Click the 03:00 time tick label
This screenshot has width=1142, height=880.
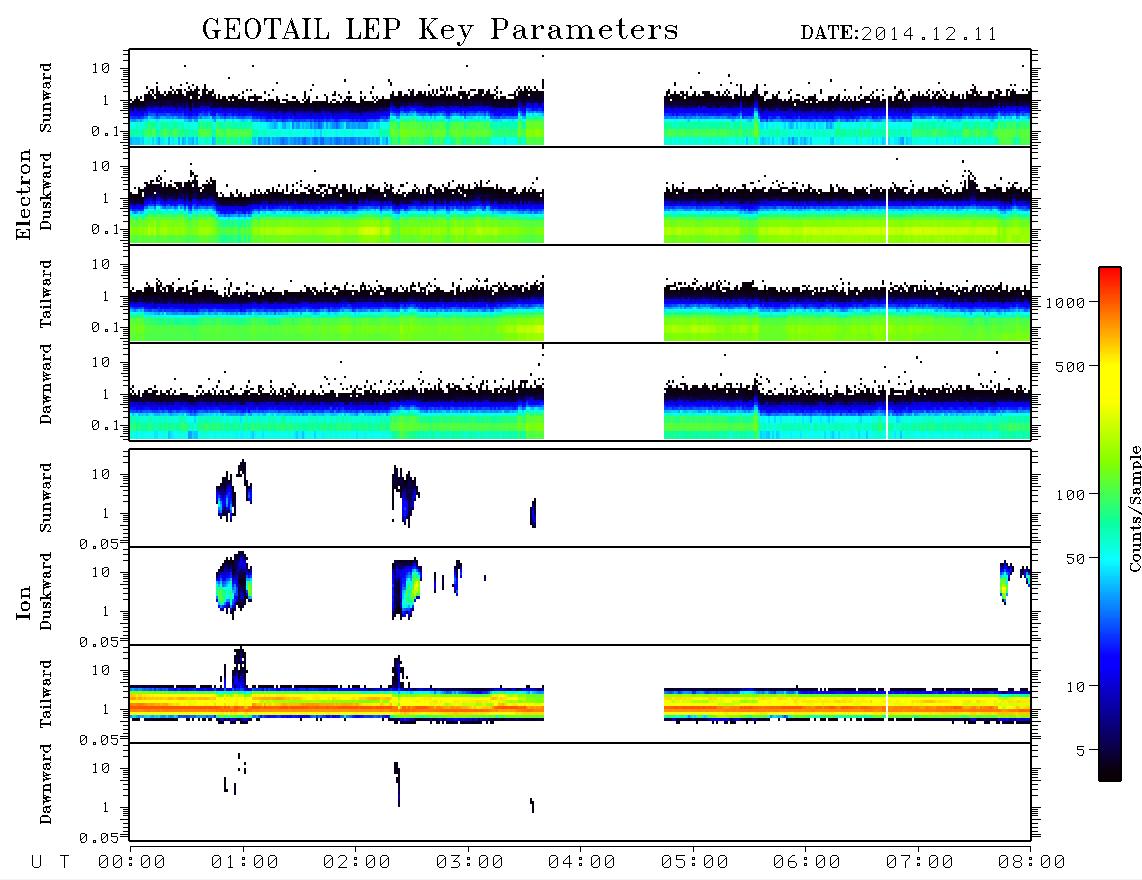pos(470,862)
